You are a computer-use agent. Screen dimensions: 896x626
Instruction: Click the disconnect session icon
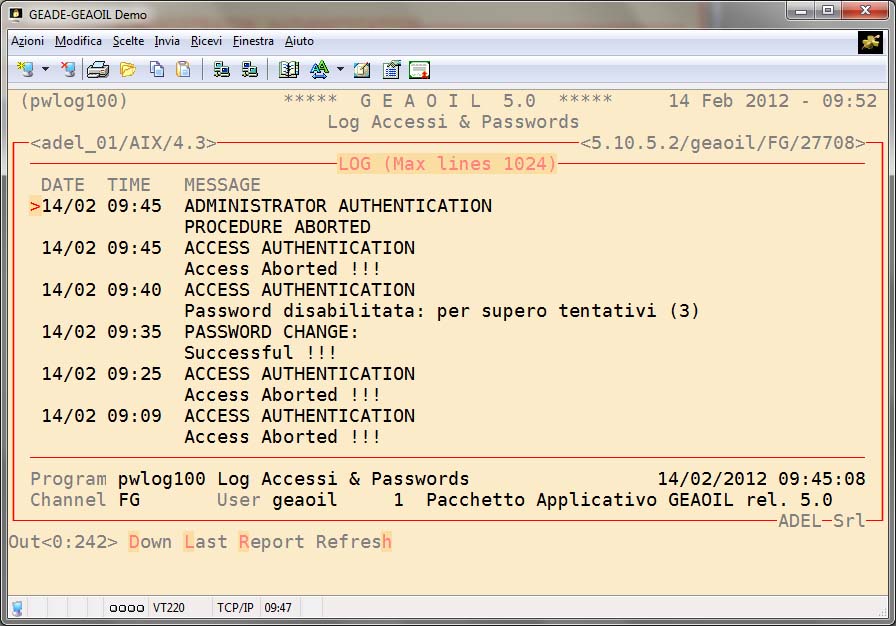coord(67,70)
